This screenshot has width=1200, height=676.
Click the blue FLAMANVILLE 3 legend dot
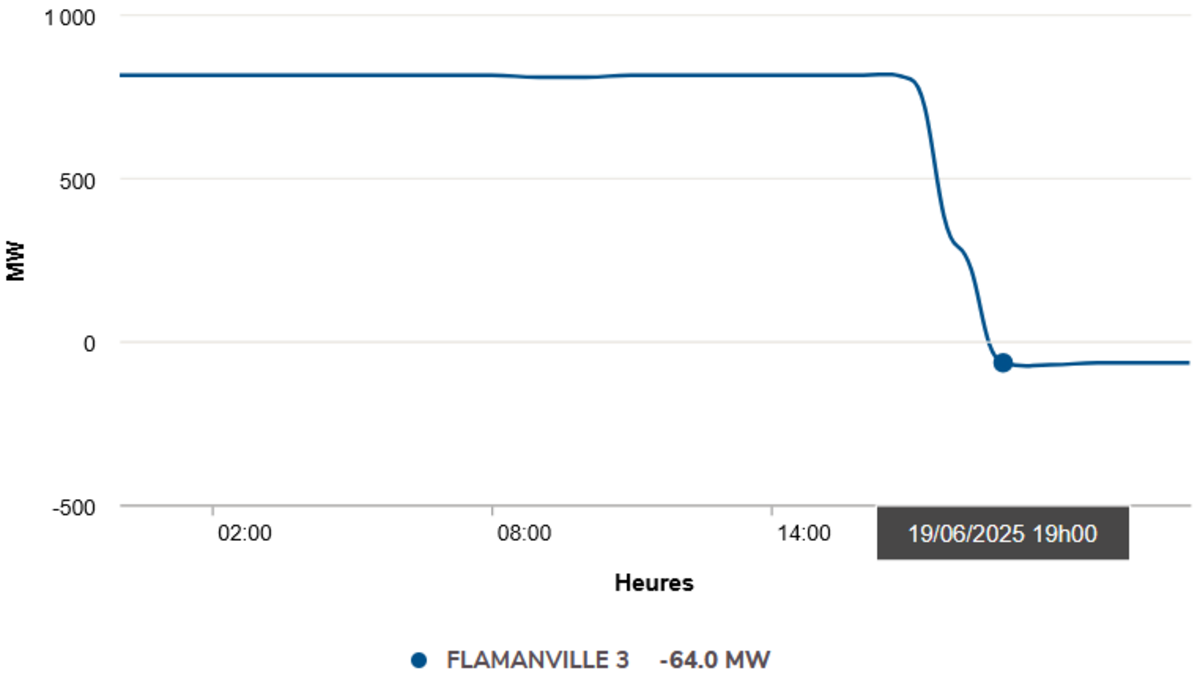pyautogui.click(x=419, y=660)
